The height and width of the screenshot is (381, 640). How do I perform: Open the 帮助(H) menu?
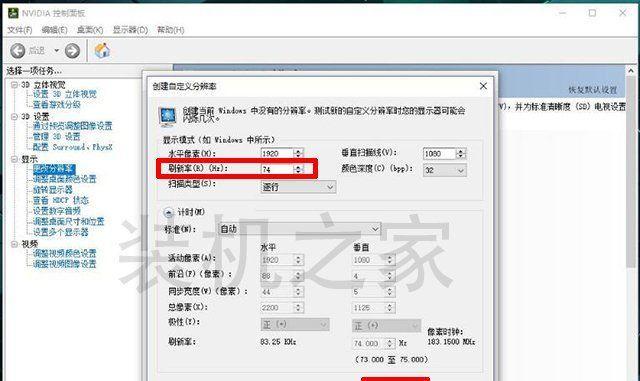[x=171, y=30]
